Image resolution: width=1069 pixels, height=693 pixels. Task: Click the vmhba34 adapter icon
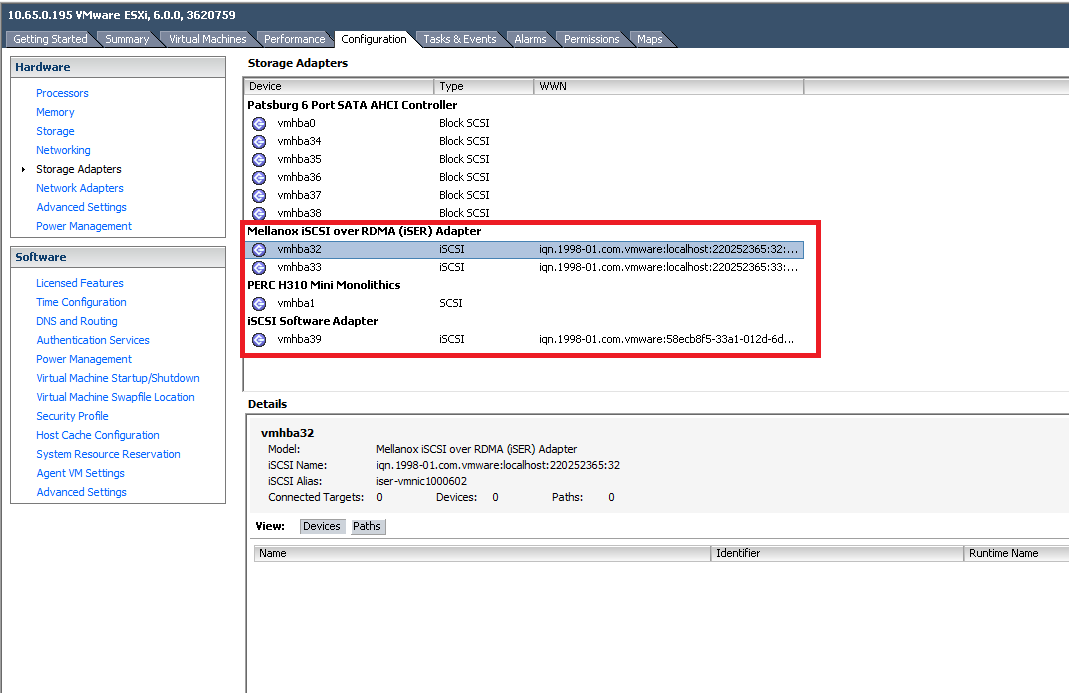[x=259, y=141]
